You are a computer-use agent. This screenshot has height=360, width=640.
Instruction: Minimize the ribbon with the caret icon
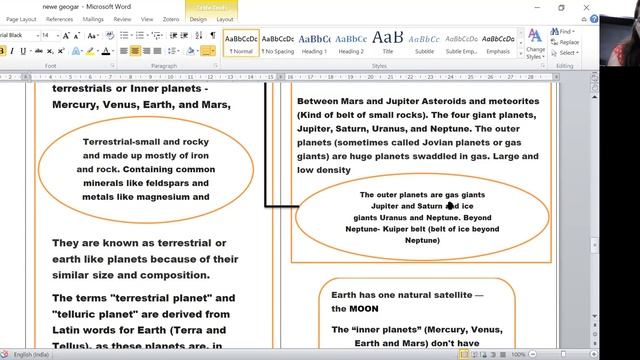(584, 19)
